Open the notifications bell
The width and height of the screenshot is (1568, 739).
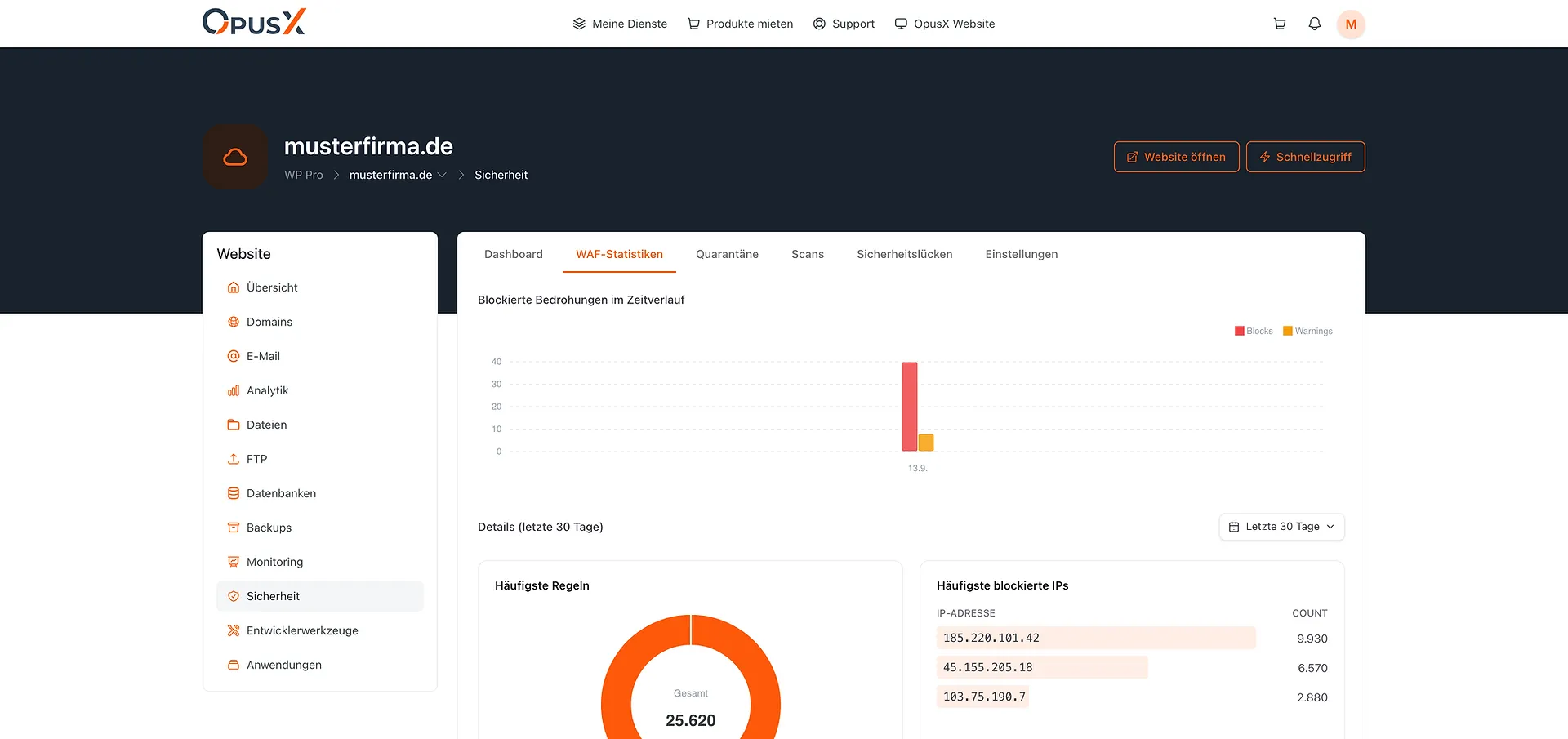[x=1315, y=24]
